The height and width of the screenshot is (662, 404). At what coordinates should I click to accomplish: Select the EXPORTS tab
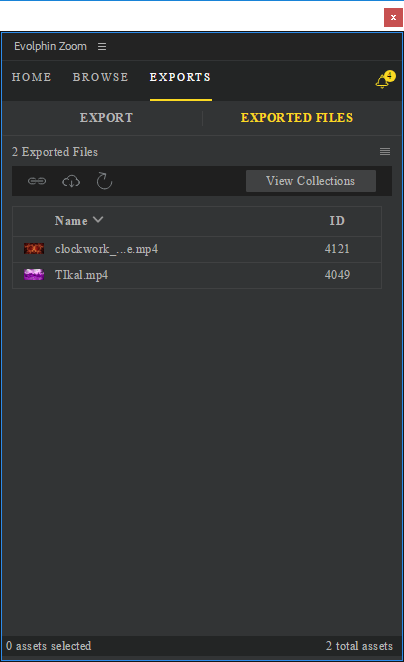[180, 77]
